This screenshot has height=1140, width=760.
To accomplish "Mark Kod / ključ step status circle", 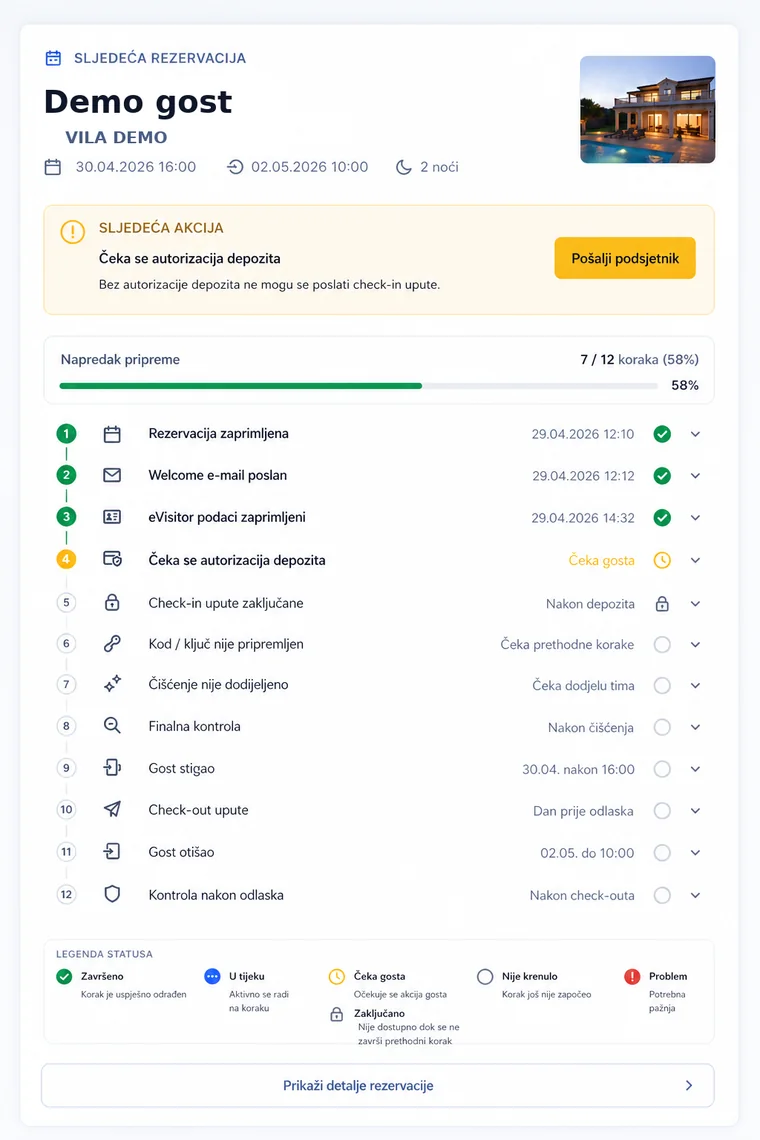I will [662, 644].
